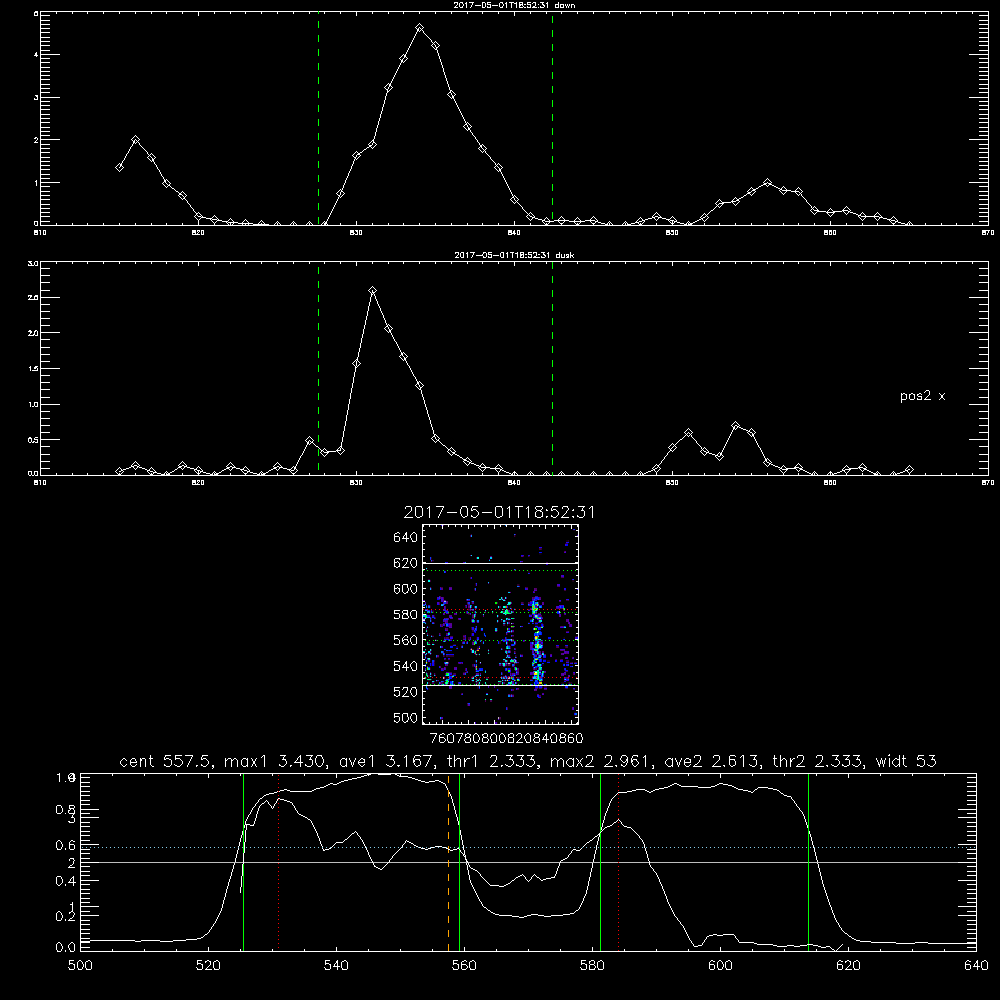Click the orange dashed centroid line in bottom plot
Screen dimensions: 1000x1000
tap(448, 862)
